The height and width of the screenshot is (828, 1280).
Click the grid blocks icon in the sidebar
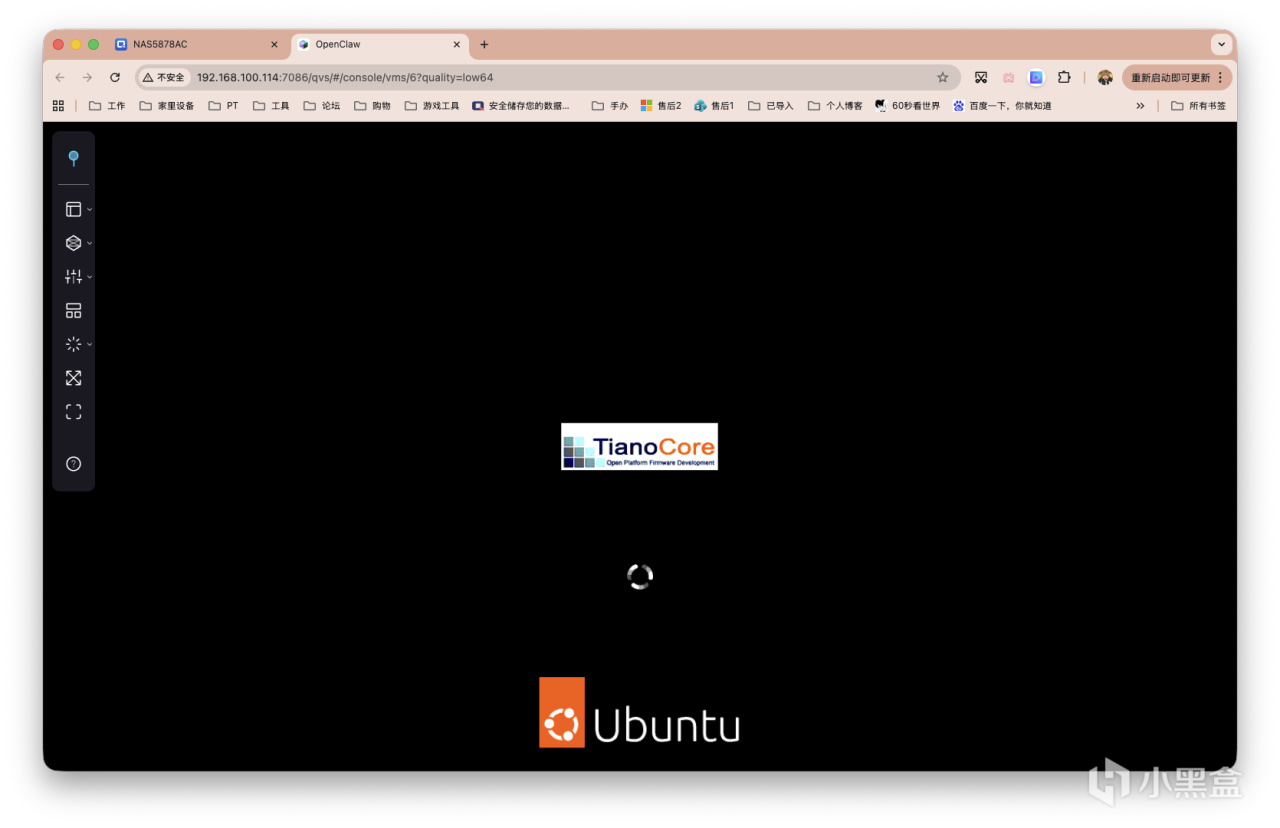(73, 311)
